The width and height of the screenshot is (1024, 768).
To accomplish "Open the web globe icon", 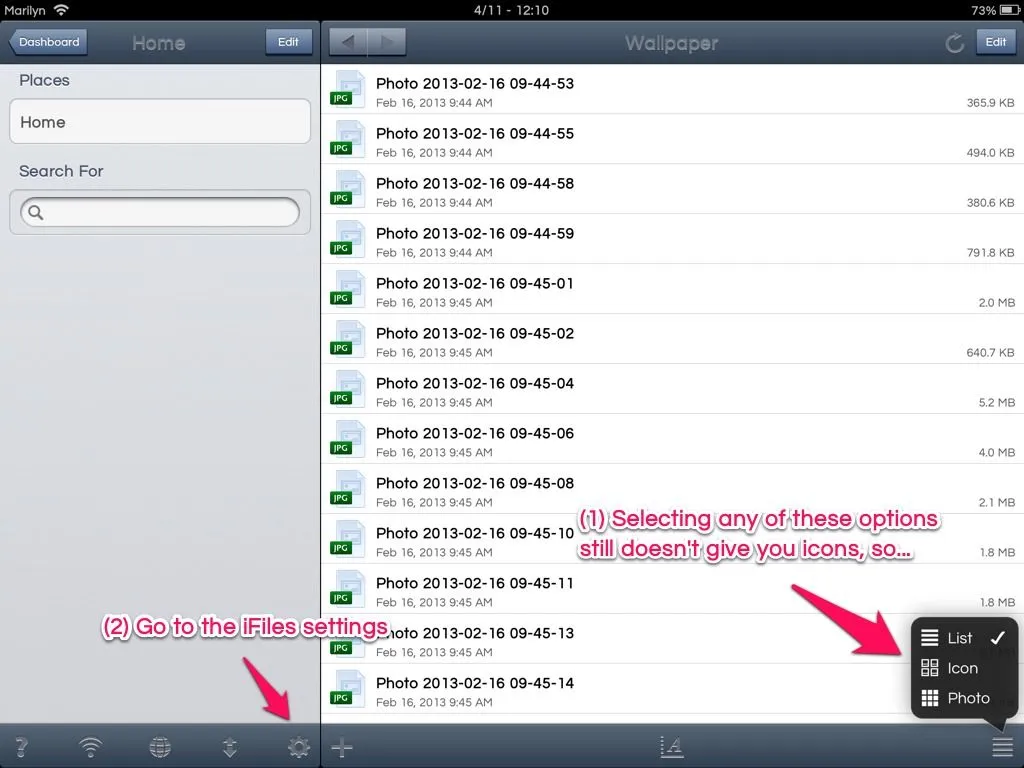I will click(x=159, y=747).
